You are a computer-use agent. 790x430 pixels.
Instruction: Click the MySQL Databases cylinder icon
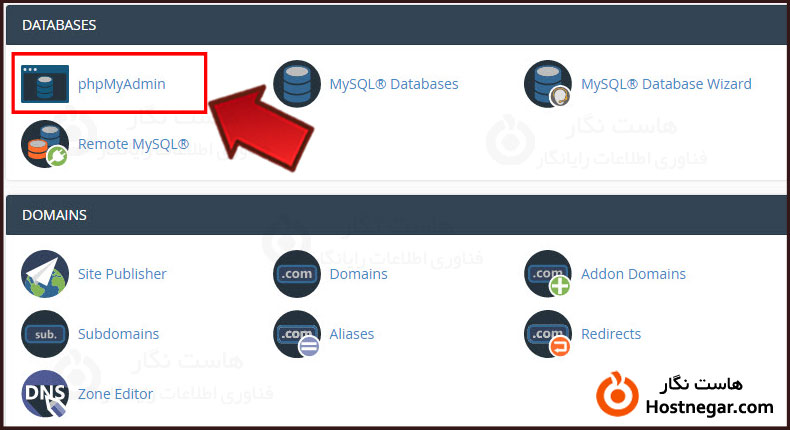coord(297,84)
